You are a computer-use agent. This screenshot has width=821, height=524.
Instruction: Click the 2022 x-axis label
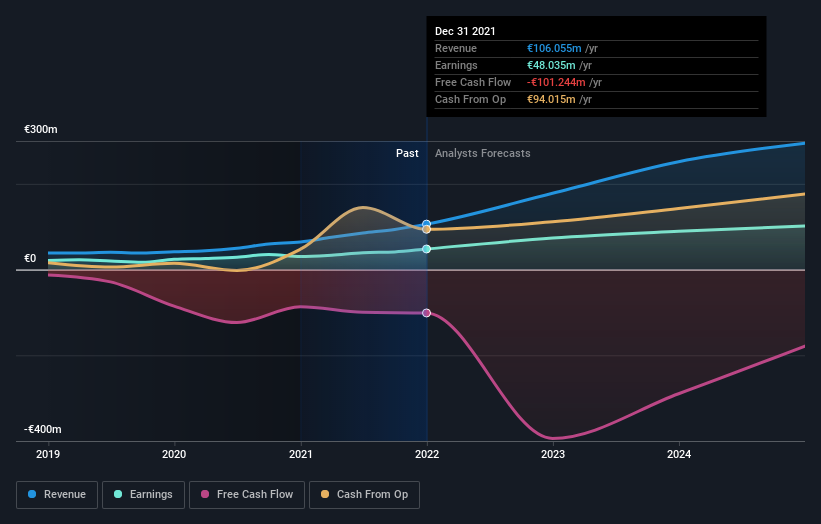(427, 454)
